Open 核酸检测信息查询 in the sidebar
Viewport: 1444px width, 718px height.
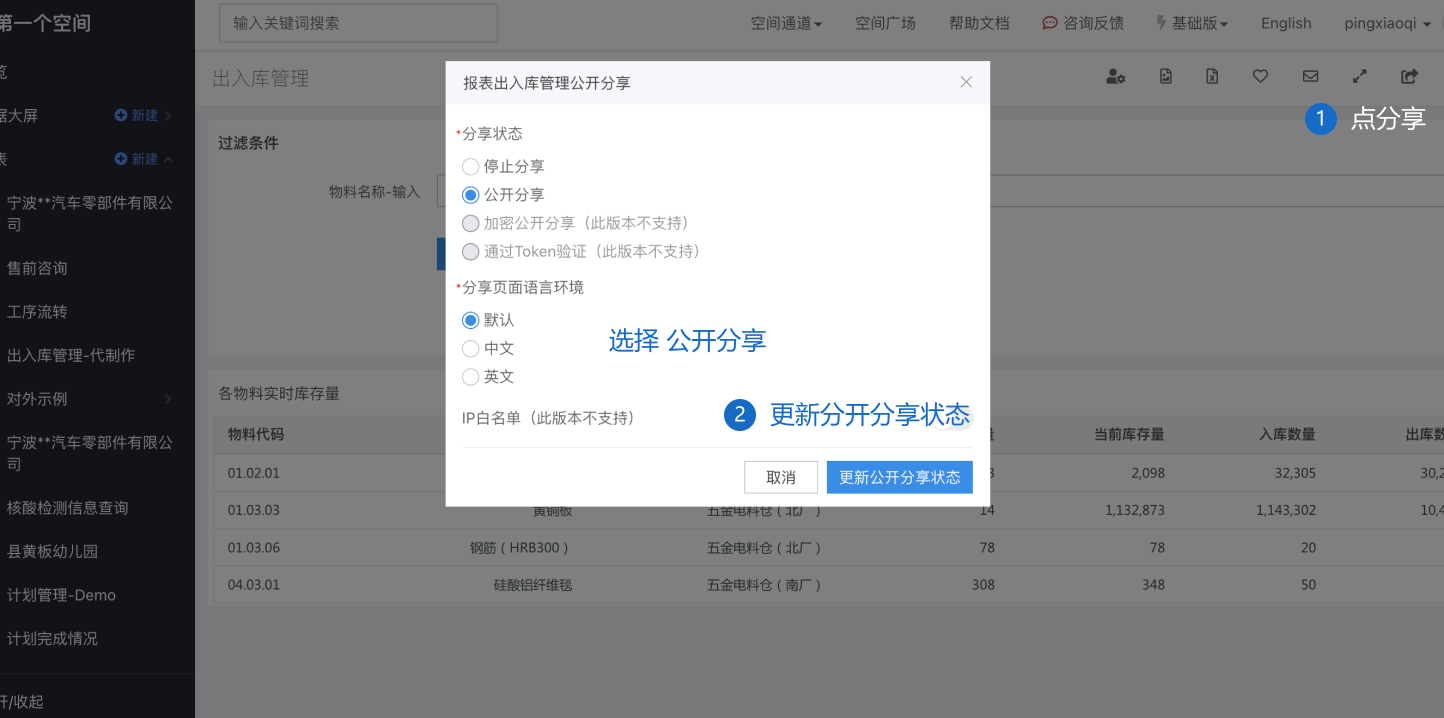(68, 508)
